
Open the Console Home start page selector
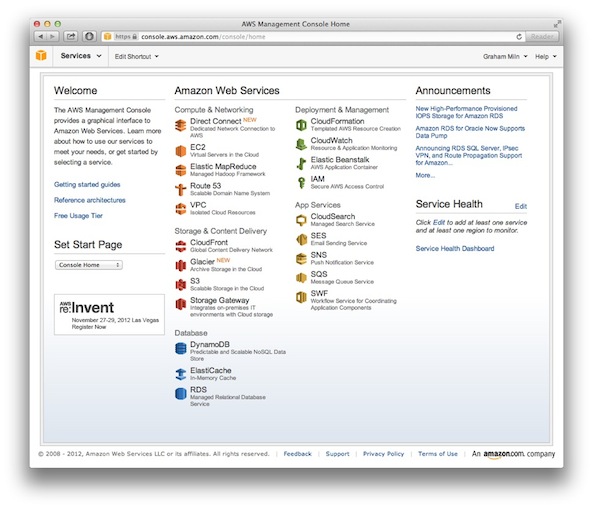pyautogui.click(x=88, y=265)
